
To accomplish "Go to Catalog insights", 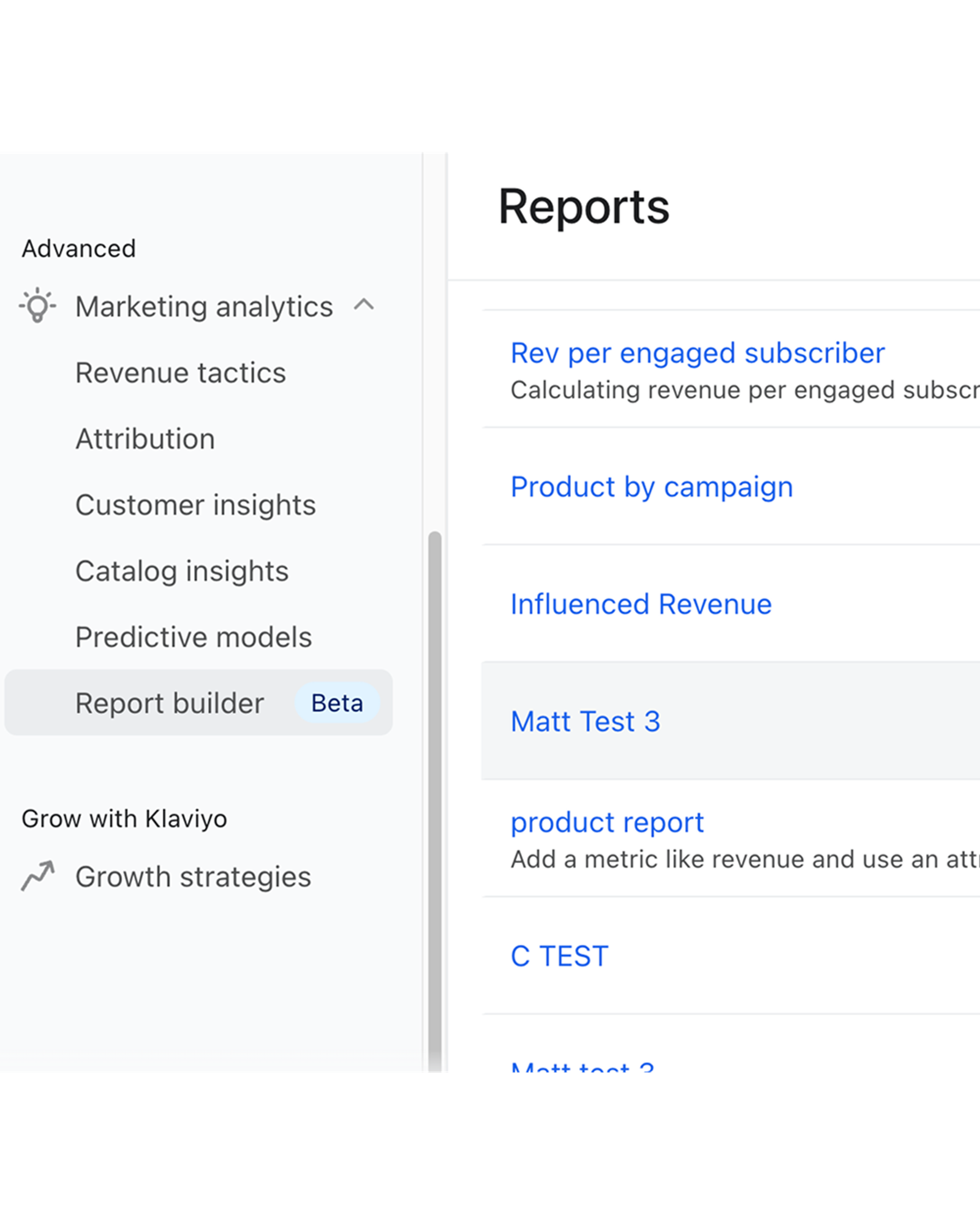I will tap(182, 571).
